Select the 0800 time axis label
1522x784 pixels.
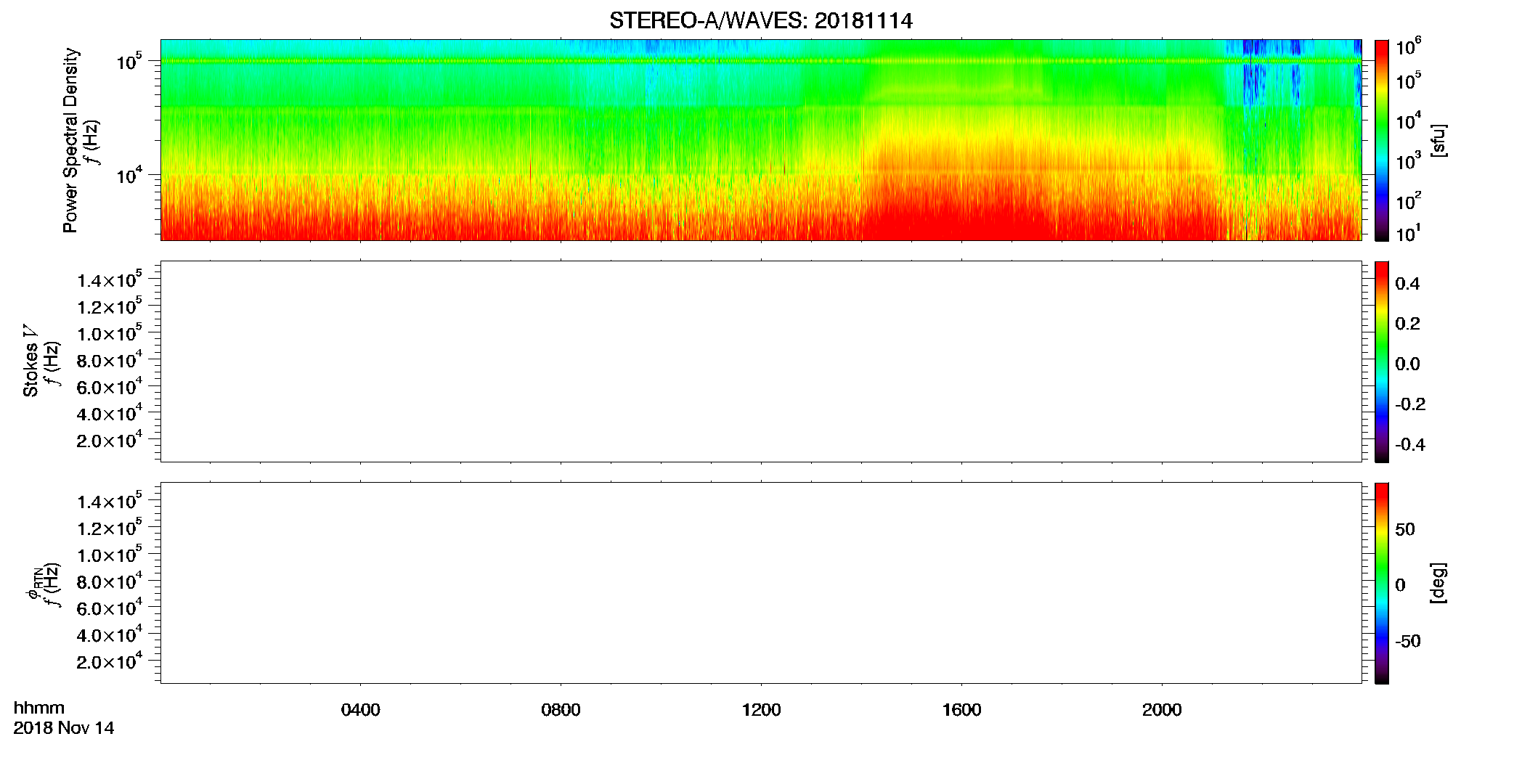pos(561,710)
